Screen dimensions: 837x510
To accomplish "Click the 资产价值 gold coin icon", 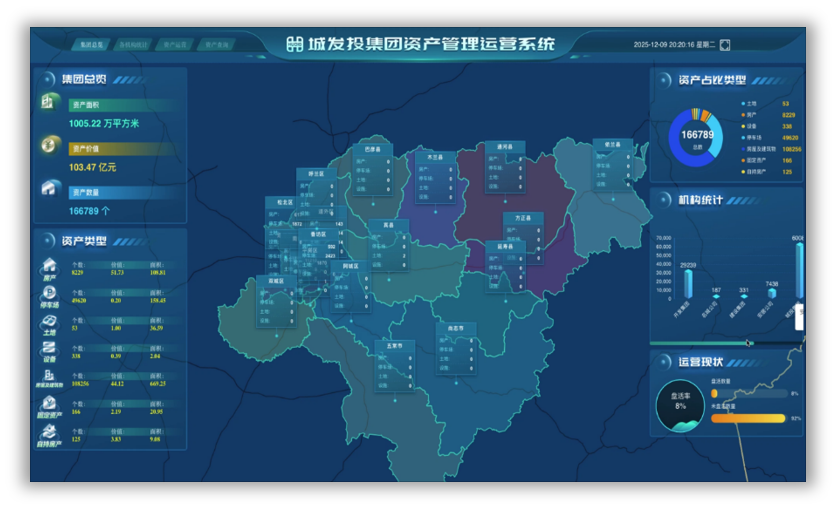I will 49,145.
